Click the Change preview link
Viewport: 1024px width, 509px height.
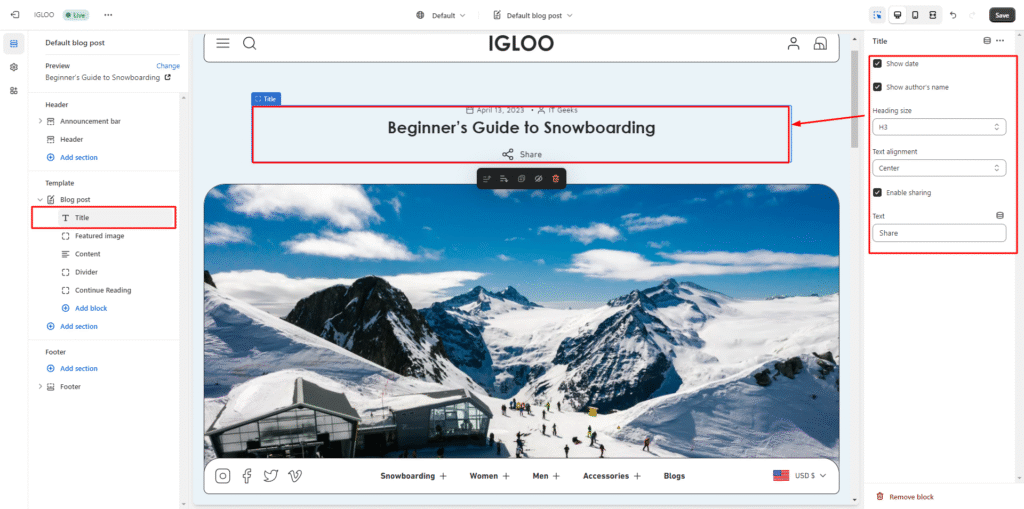click(168, 66)
